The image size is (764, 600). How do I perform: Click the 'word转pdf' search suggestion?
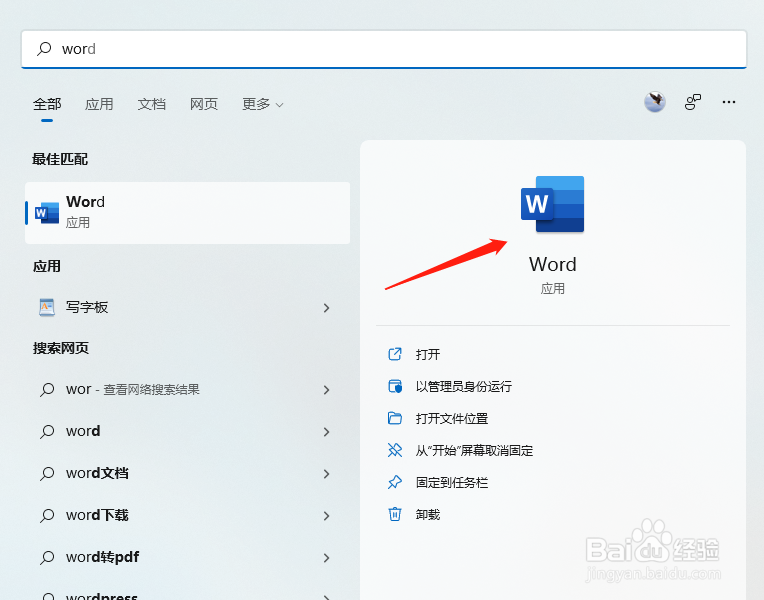pos(188,557)
